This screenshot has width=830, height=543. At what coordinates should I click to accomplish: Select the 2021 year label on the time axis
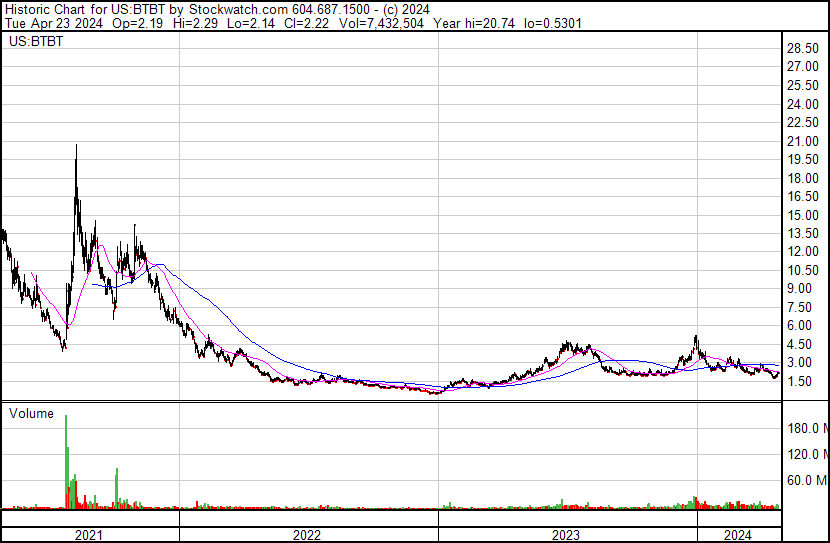[90, 535]
